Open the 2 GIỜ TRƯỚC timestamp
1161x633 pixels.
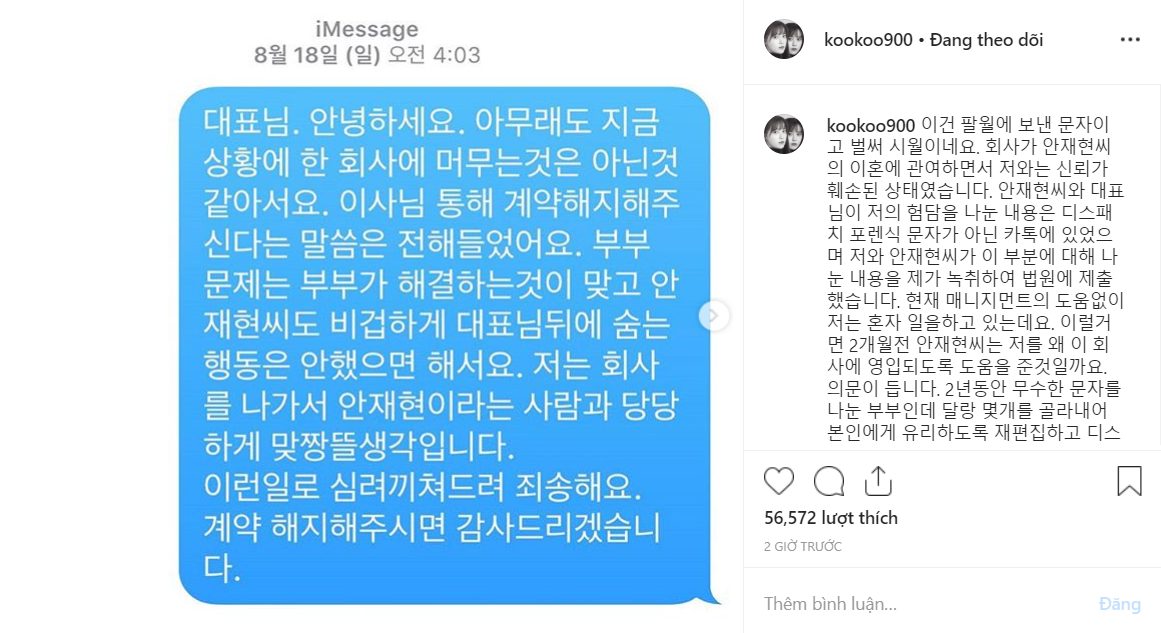pos(803,546)
